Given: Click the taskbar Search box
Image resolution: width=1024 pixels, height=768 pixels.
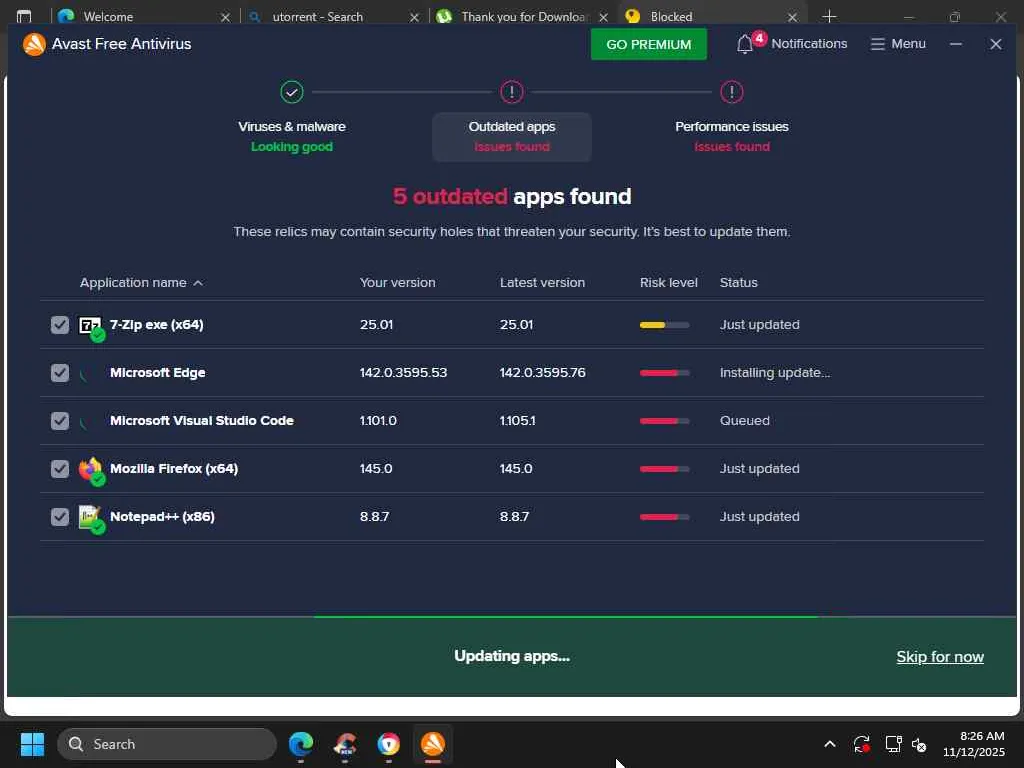Looking at the screenshot, I should tap(167, 744).
